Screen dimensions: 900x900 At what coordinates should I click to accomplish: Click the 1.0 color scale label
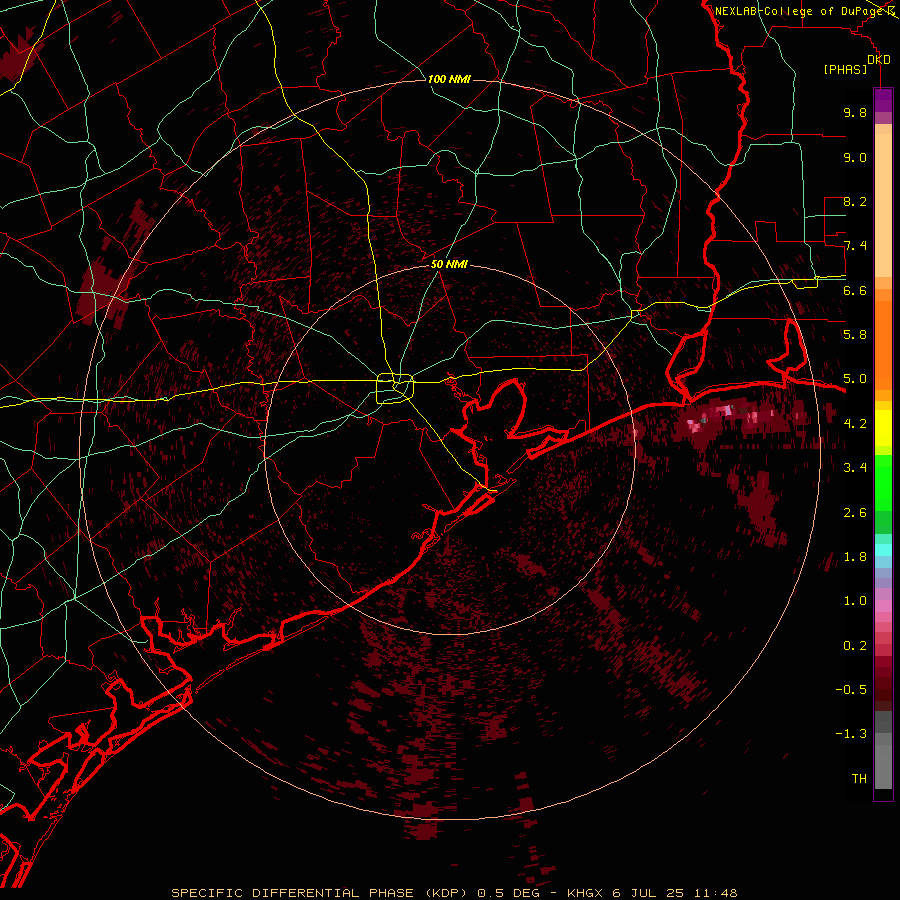coord(855,601)
